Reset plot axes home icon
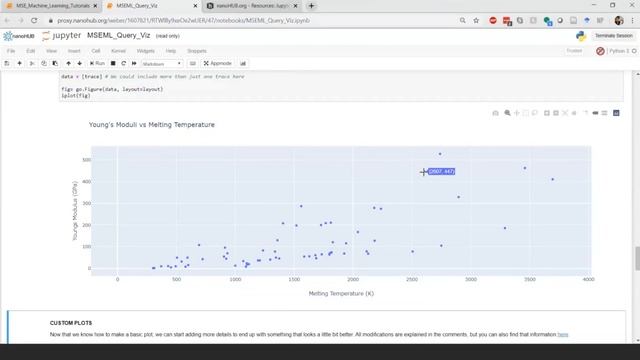 tap(574, 113)
